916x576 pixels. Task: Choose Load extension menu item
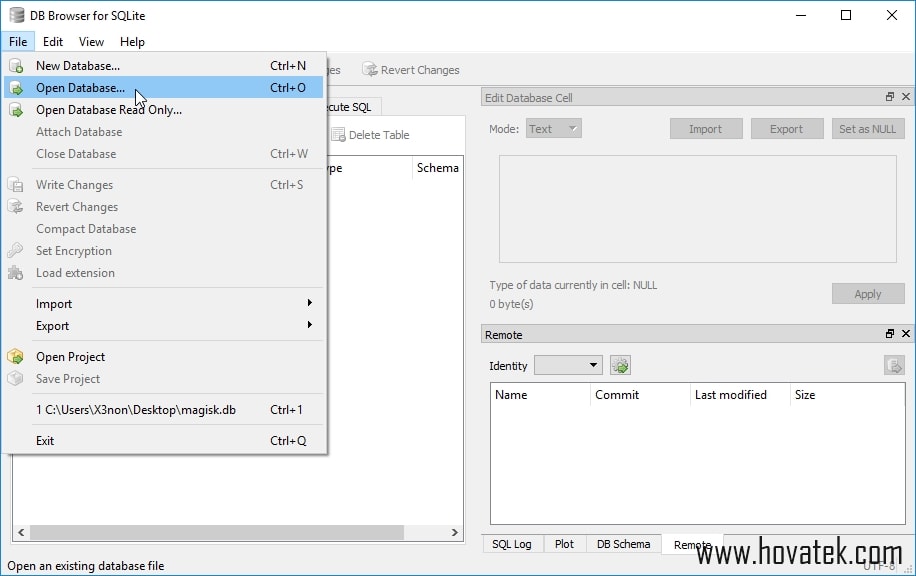click(x=164, y=273)
